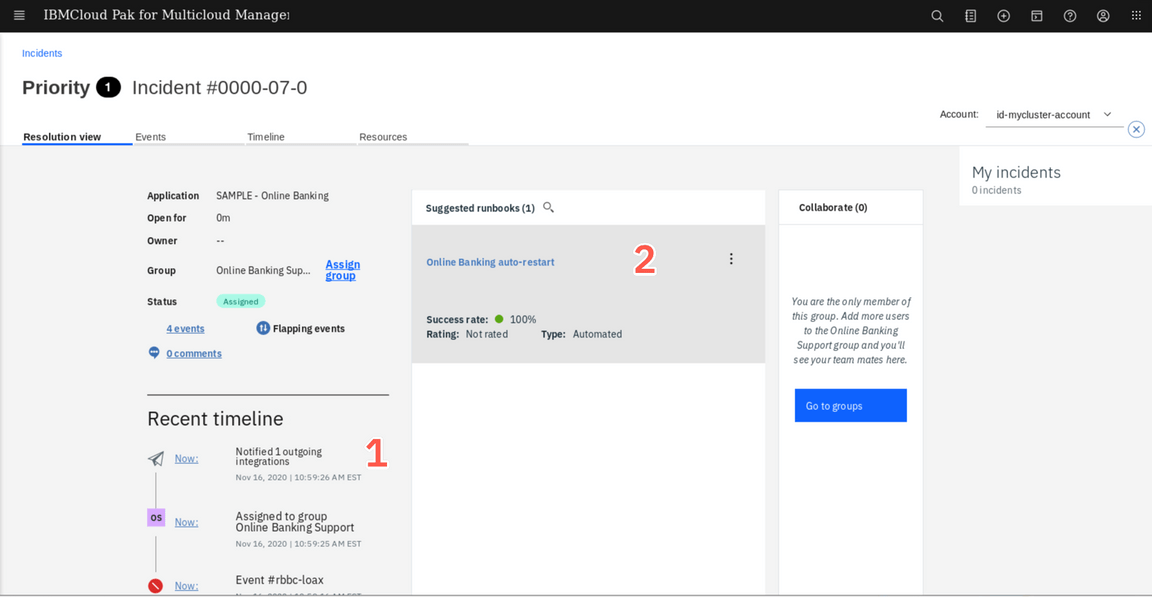Click the Event #rbbc-loax timeline text
This screenshot has height=597, width=1152.
[279, 580]
